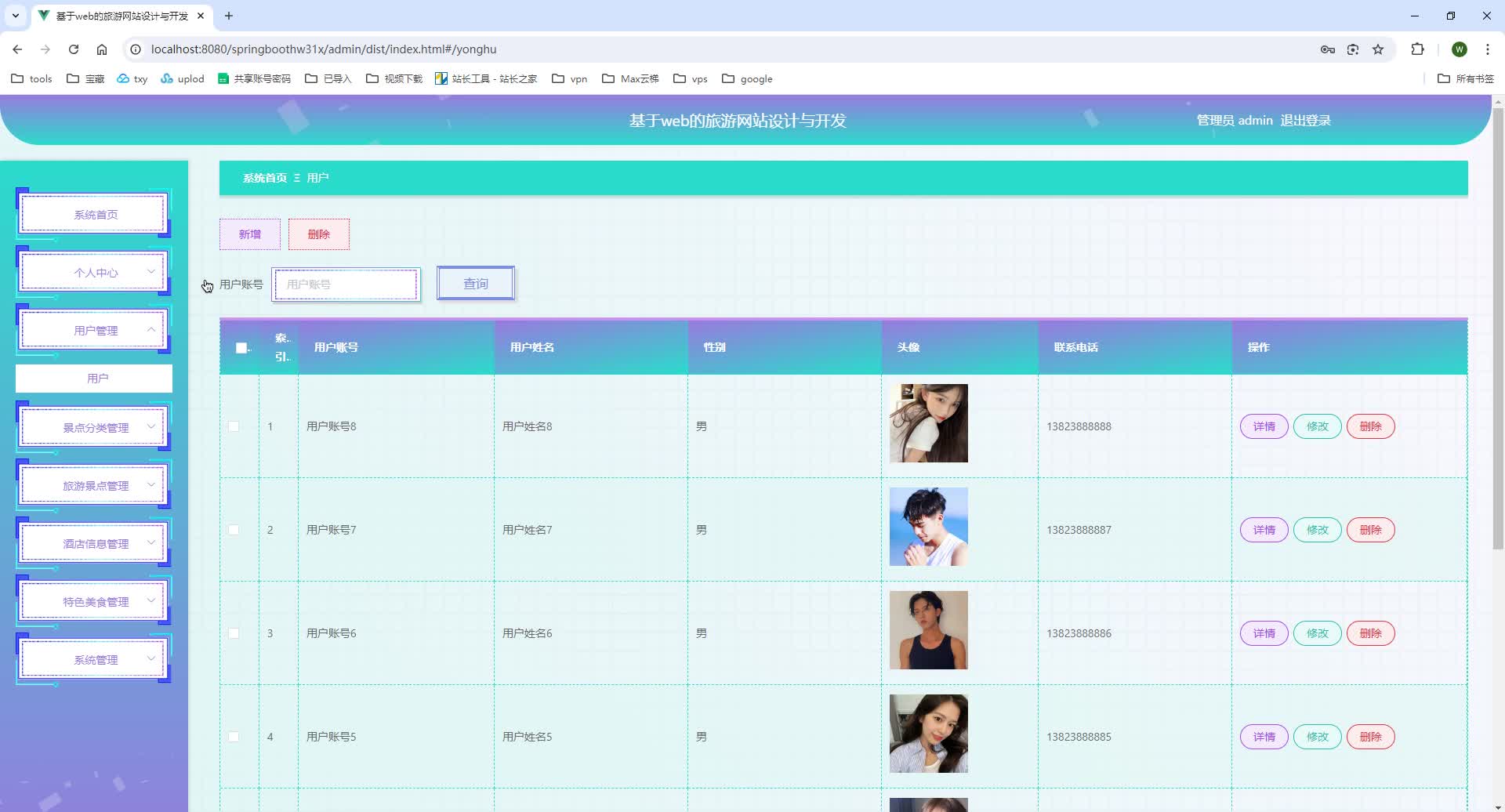Expand the 旅游景点管理 menu
This screenshot has width=1505, height=812.
pos(94,485)
